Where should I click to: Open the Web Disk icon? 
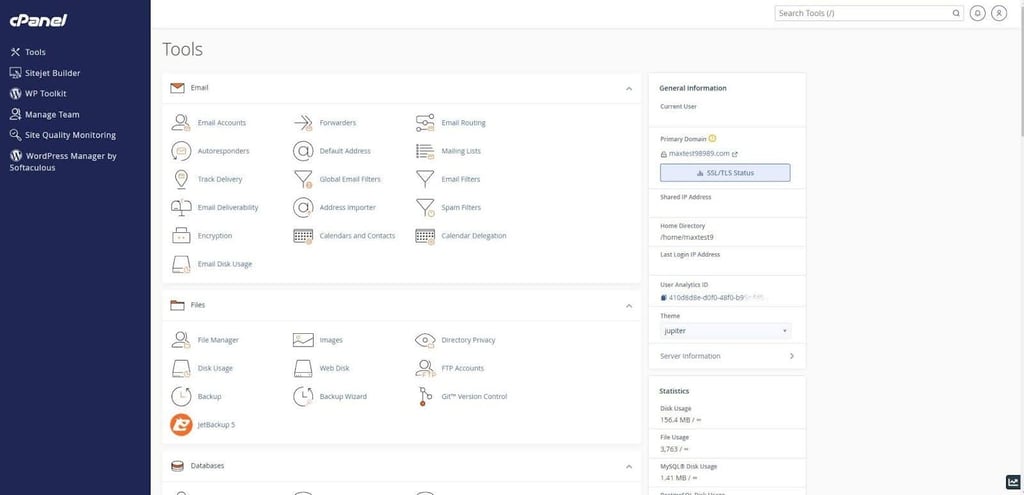click(303, 368)
